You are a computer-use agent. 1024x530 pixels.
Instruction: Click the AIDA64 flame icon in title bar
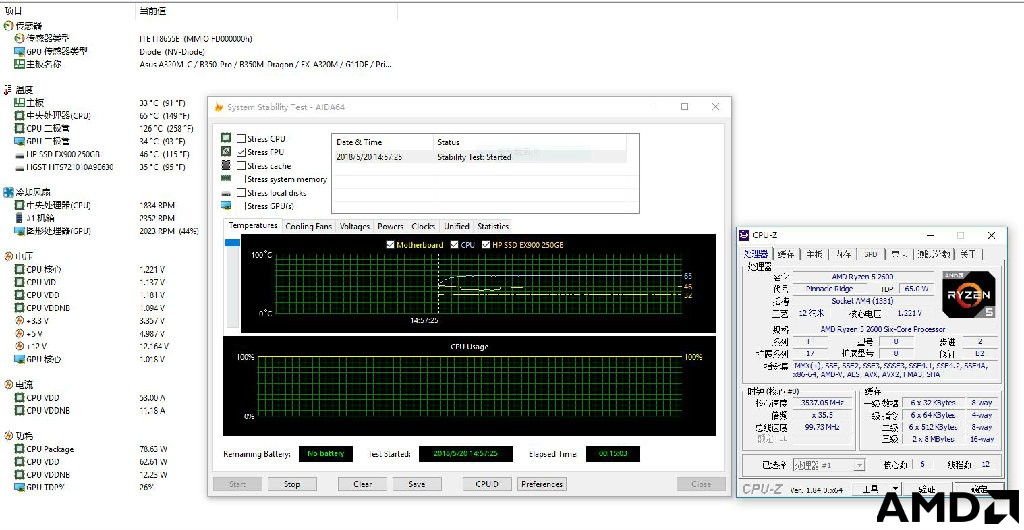218,107
